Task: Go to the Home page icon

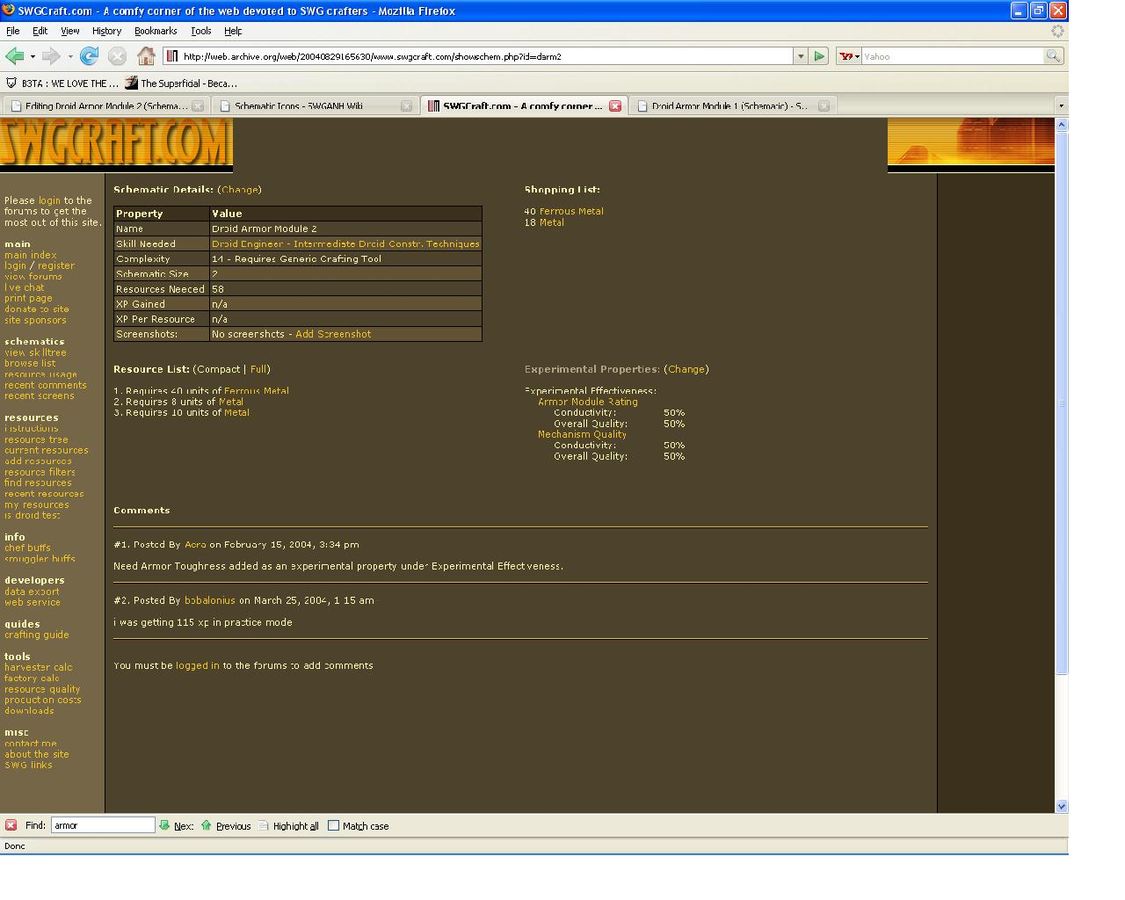Action: click(x=146, y=56)
